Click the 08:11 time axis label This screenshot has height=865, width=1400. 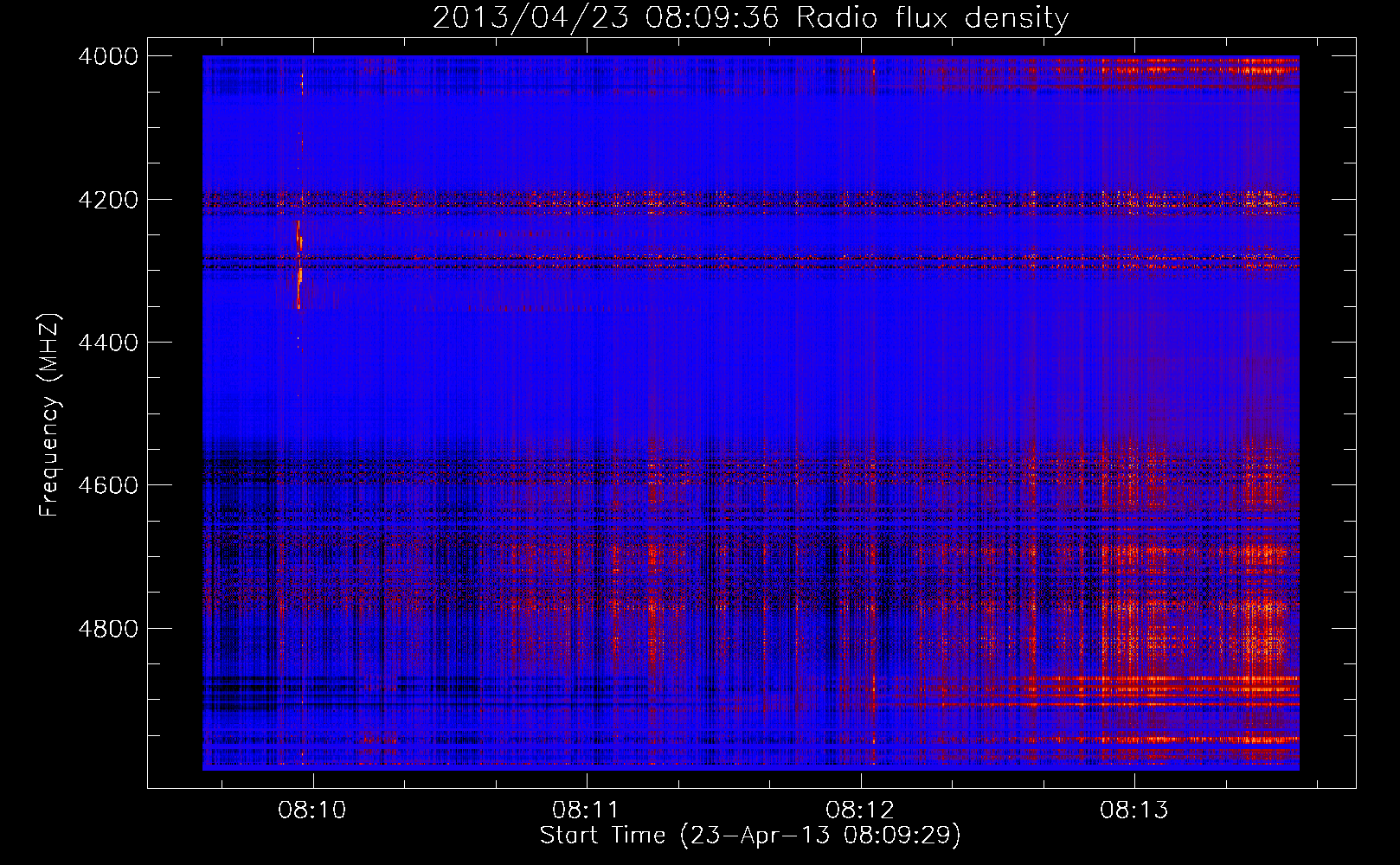(587, 810)
